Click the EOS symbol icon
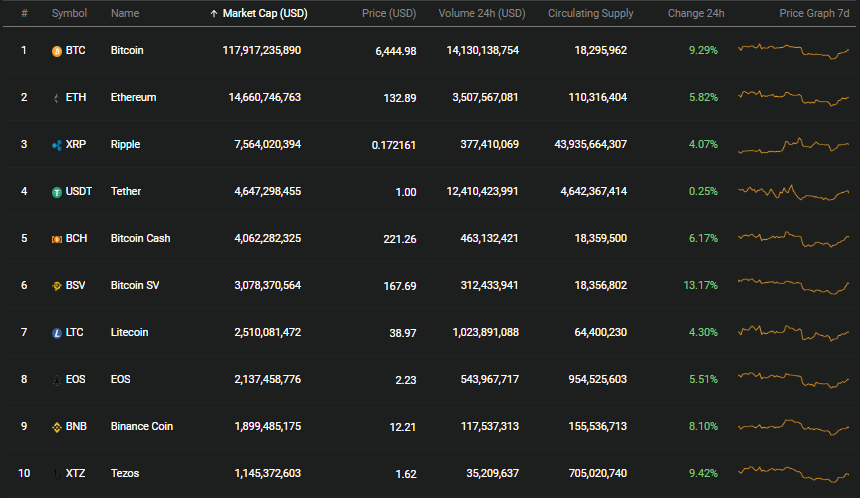Image resolution: width=860 pixels, height=498 pixels. coord(56,380)
